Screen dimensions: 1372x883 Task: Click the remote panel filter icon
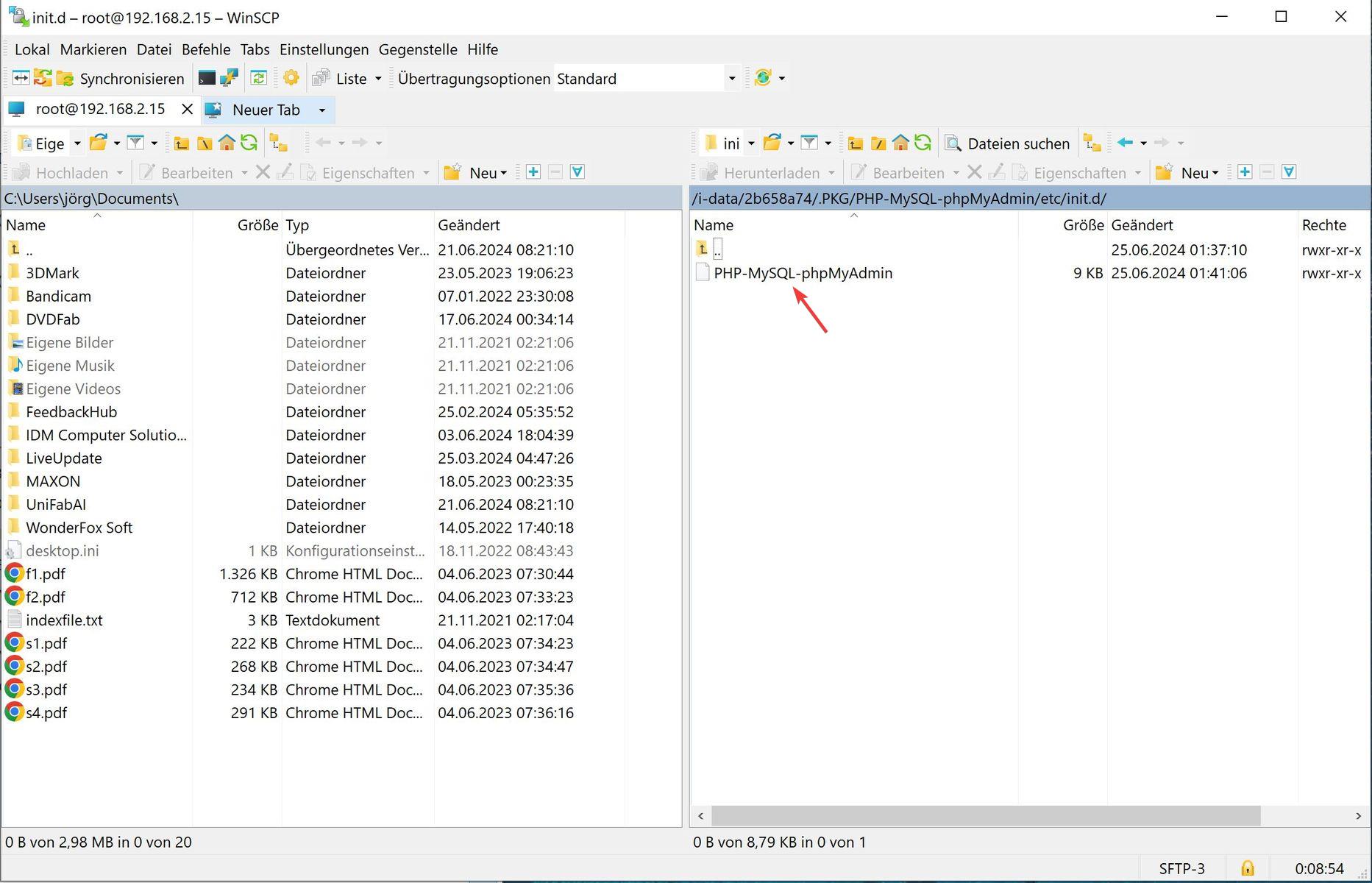(x=809, y=143)
